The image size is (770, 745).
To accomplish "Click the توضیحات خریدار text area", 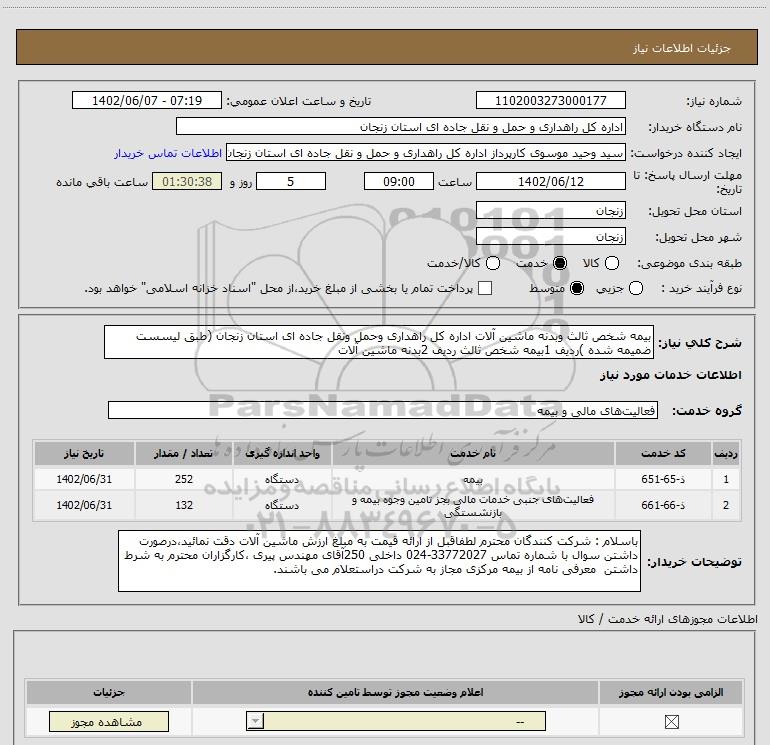I will 379,561.
